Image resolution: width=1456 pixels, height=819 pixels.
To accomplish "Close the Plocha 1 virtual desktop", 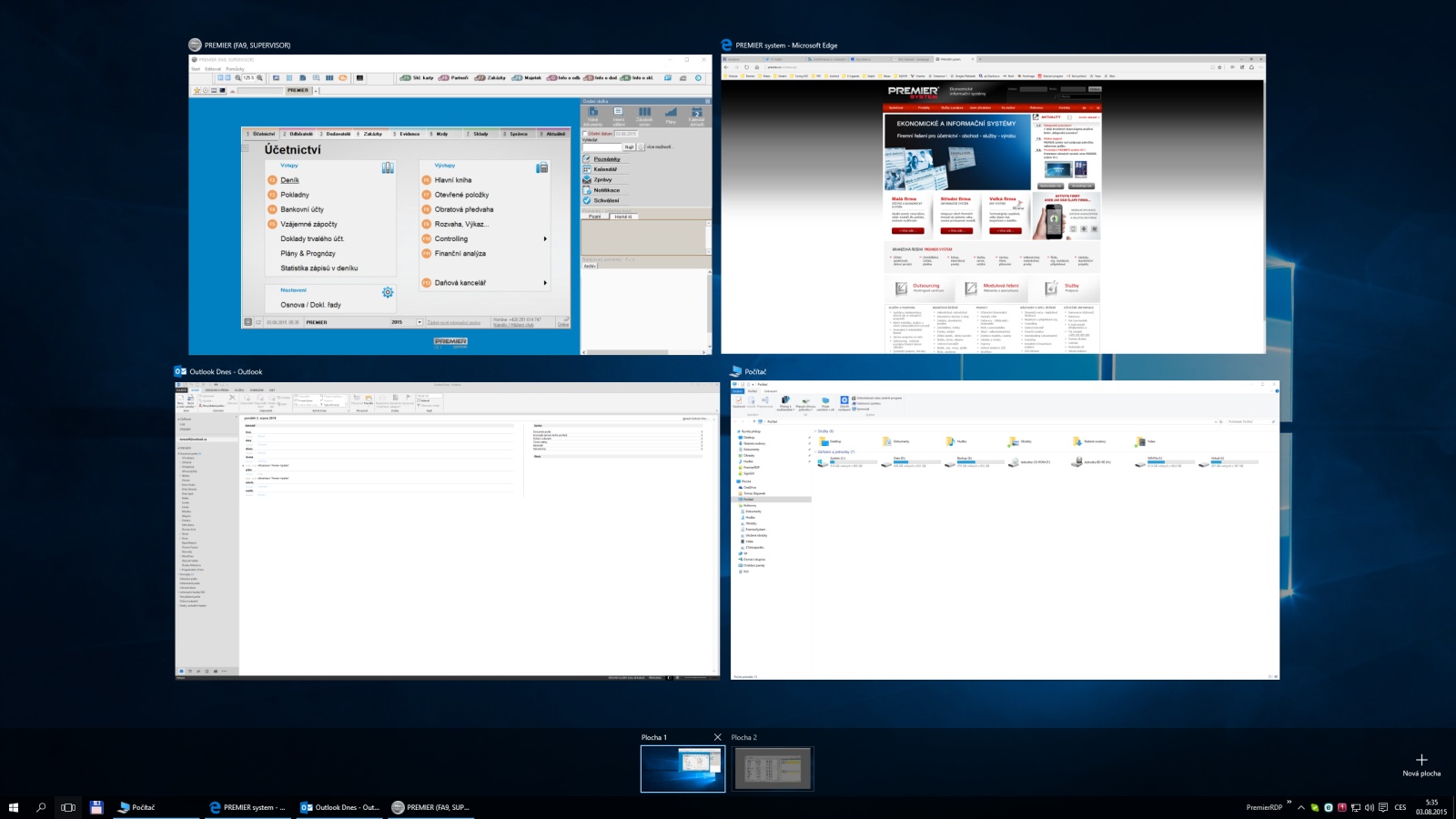I will tap(717, 737).
